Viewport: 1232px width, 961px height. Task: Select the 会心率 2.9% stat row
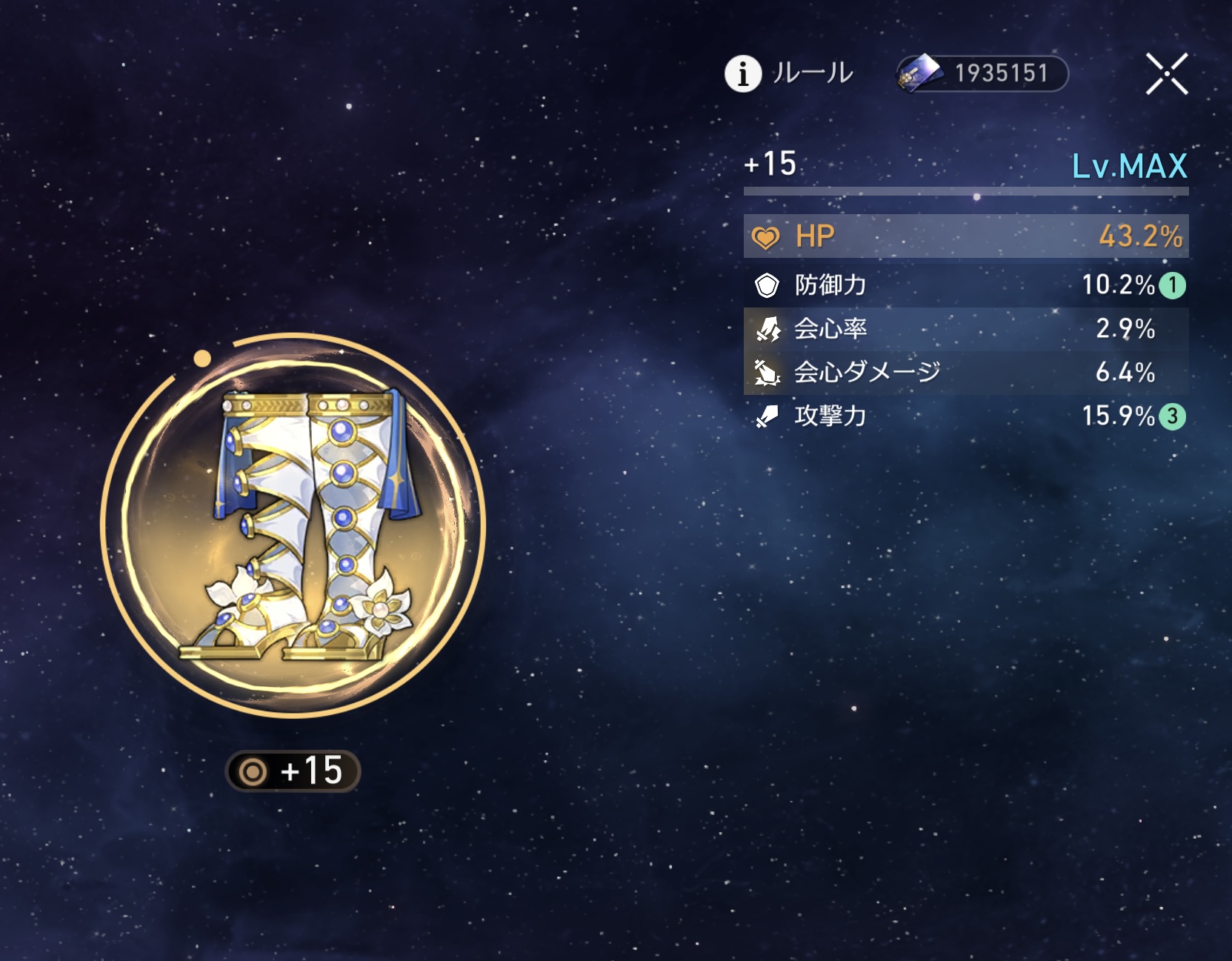(966, 329)
